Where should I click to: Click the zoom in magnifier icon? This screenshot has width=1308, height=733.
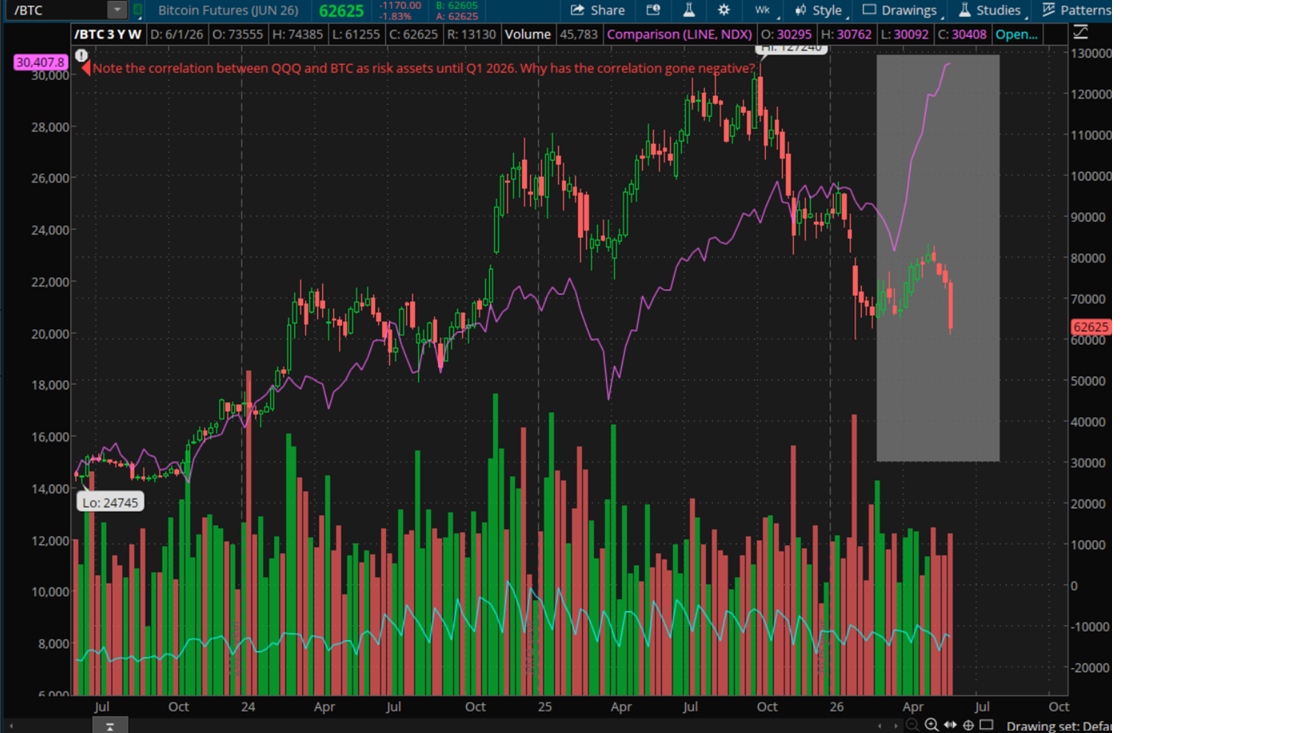932,725
